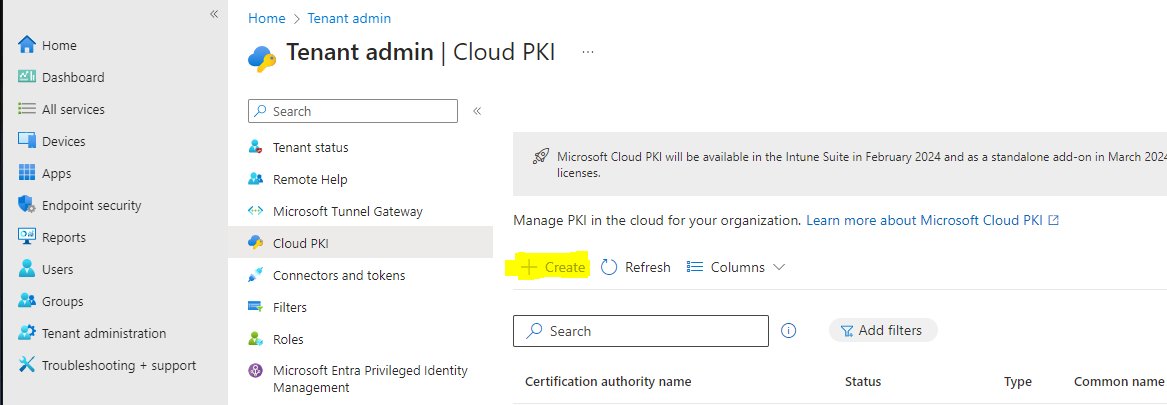Viewport: 1167px width, 405px height.
Task: Click the Refresh button label
Action: pos(648,267)
